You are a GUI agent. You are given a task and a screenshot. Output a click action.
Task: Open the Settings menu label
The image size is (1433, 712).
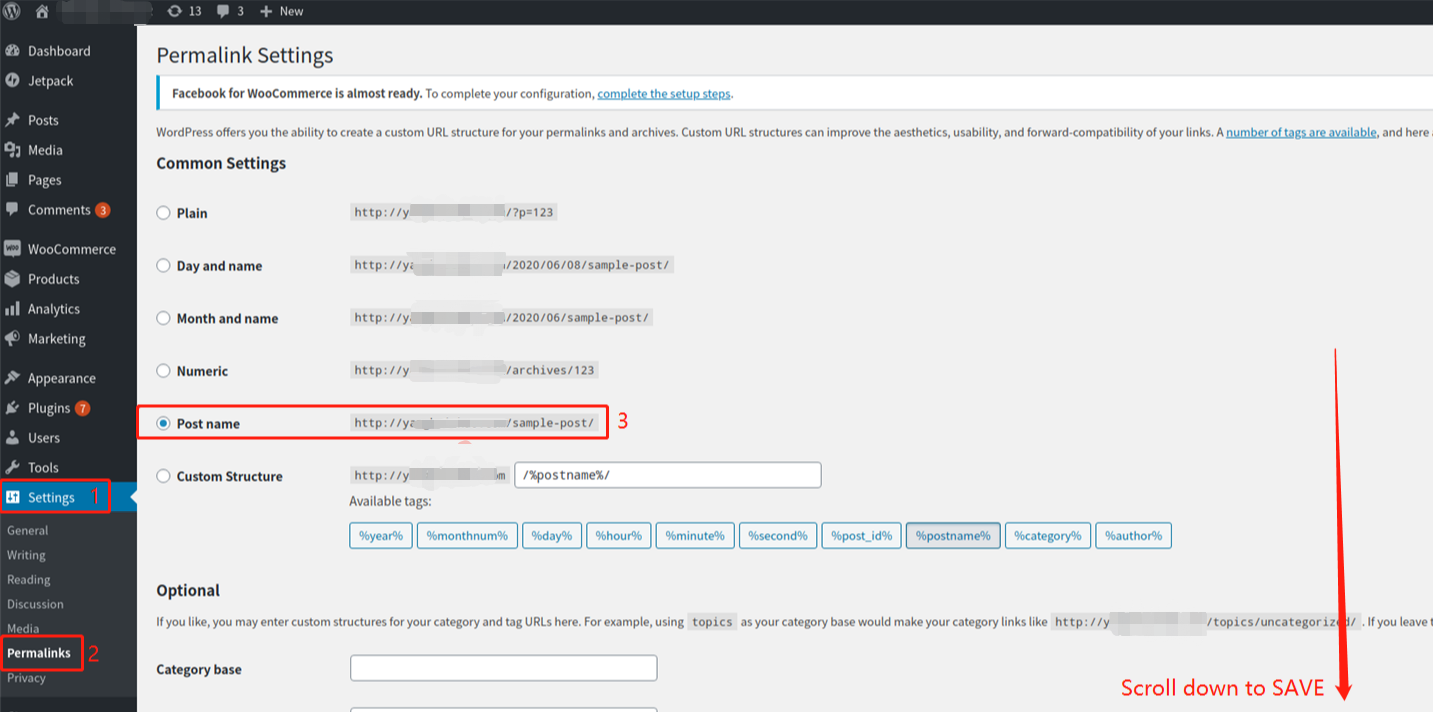51,497
